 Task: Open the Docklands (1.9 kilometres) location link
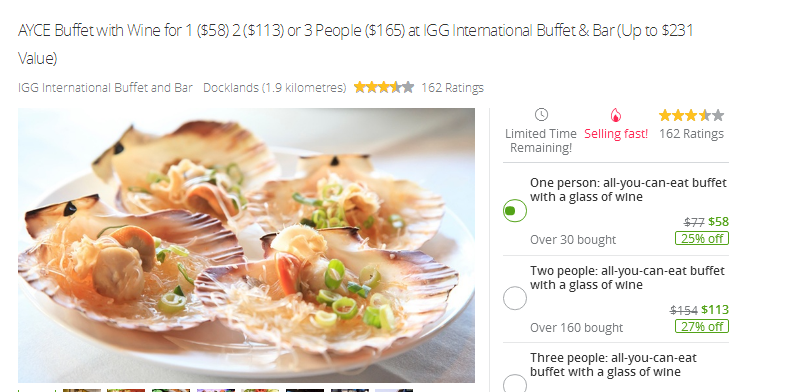274,88
